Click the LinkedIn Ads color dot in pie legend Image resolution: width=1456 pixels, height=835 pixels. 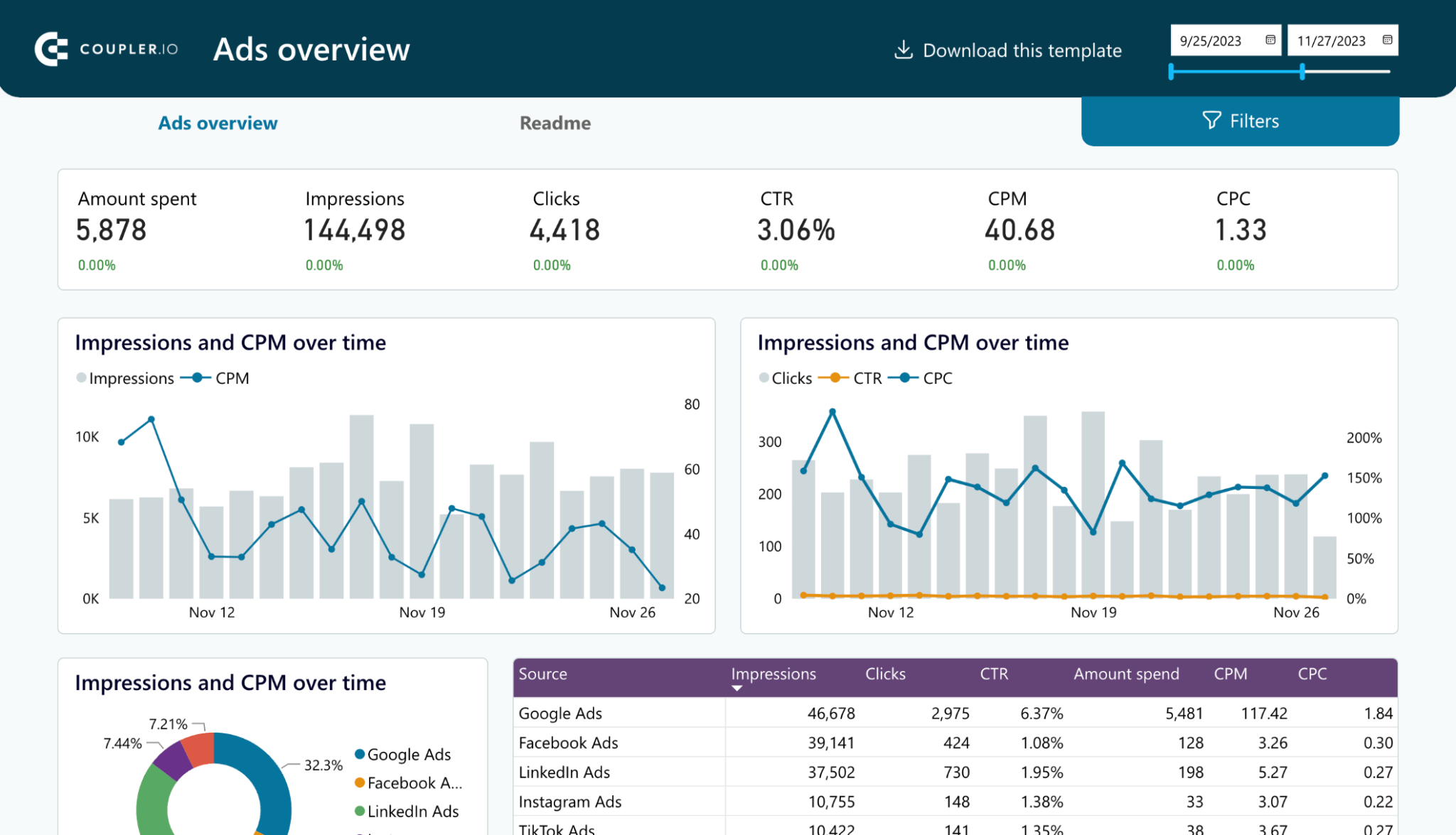(359, 812)
